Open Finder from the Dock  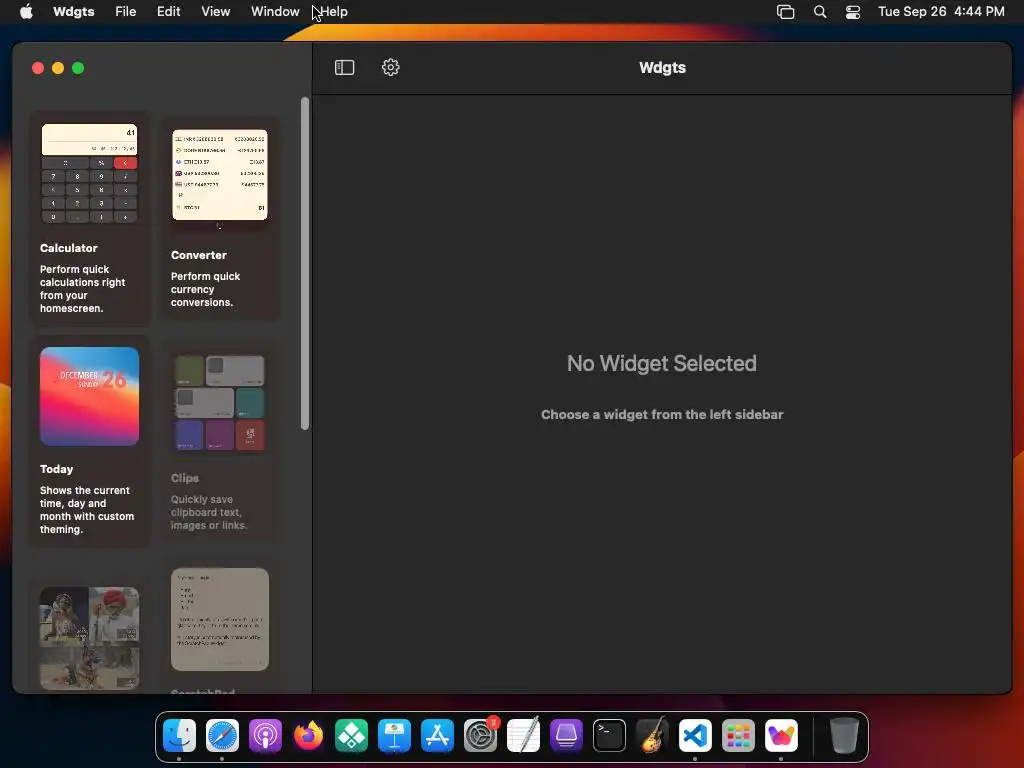point(179,735)
